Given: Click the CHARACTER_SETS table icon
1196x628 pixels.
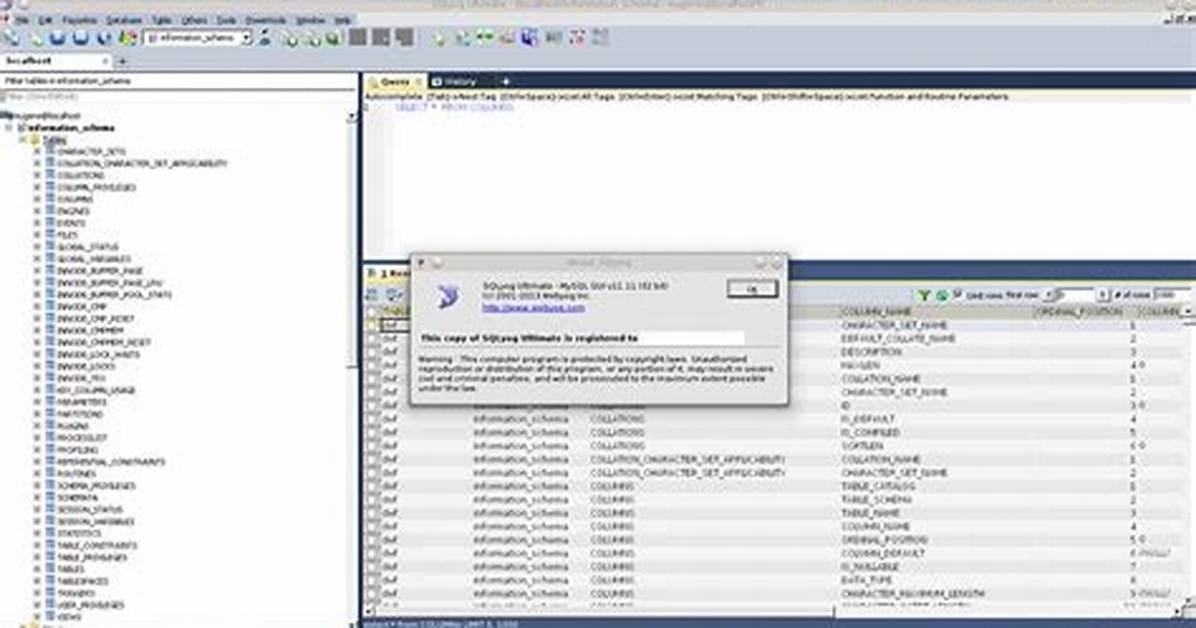Looking at the screenshot, I should [50, 151].
